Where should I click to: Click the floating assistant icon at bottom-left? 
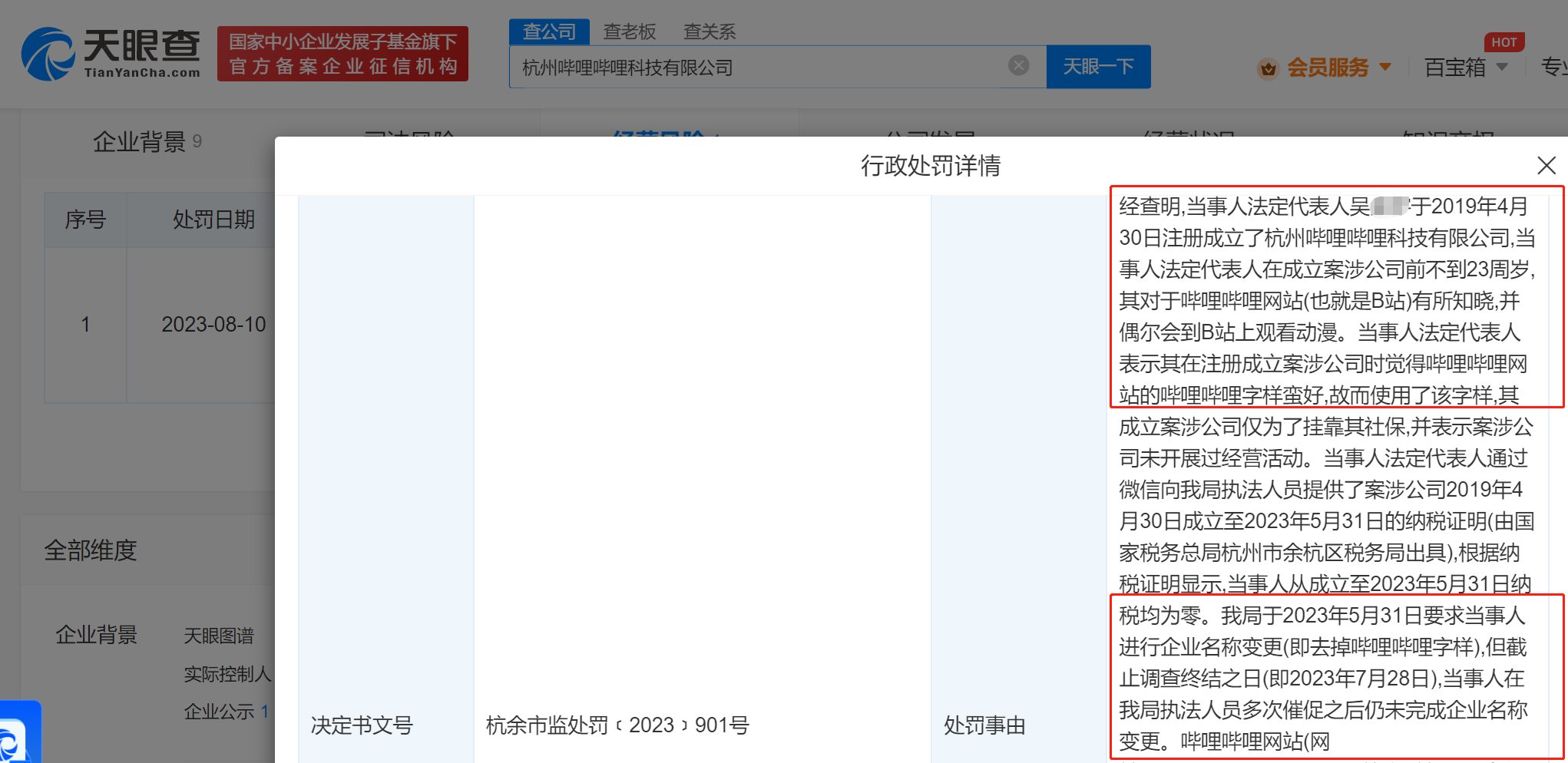point(17,737)
